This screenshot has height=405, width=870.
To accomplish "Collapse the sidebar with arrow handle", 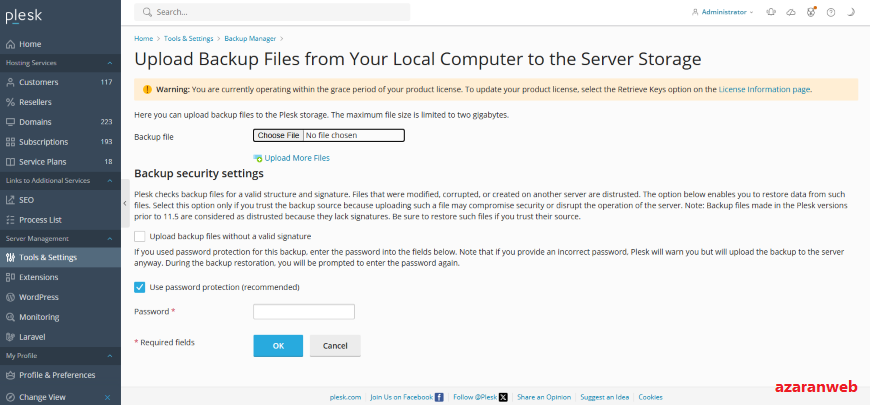I will (x=125, y=203).
